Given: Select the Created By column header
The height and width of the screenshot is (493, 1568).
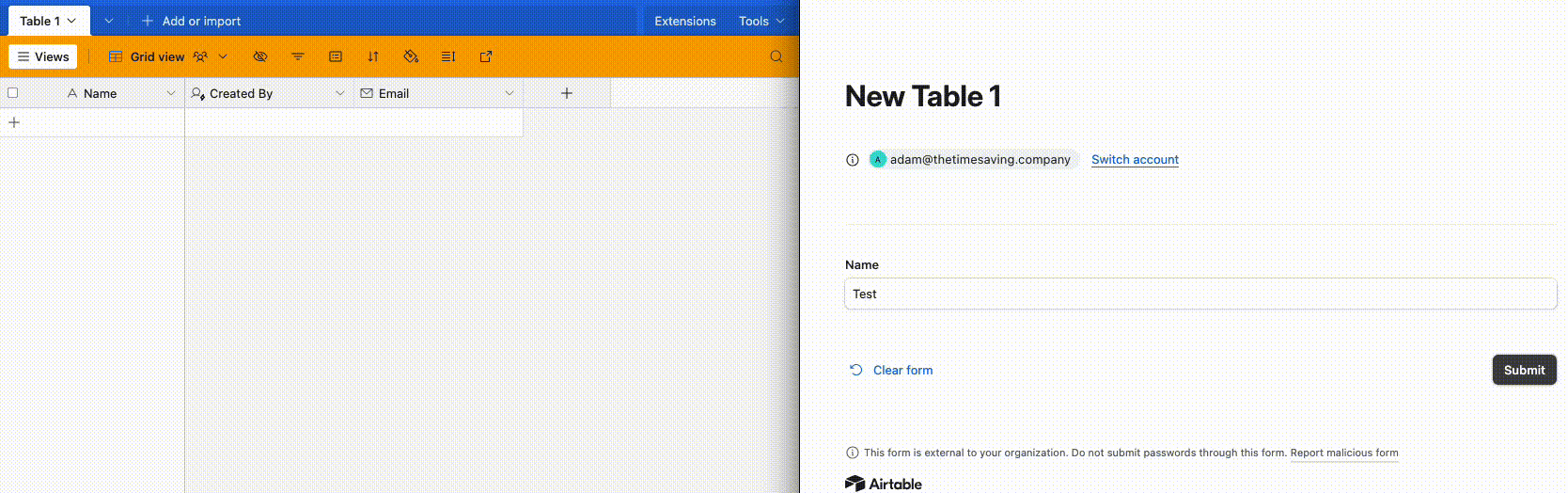Looking at the screenshot, I should pos(269,93).
